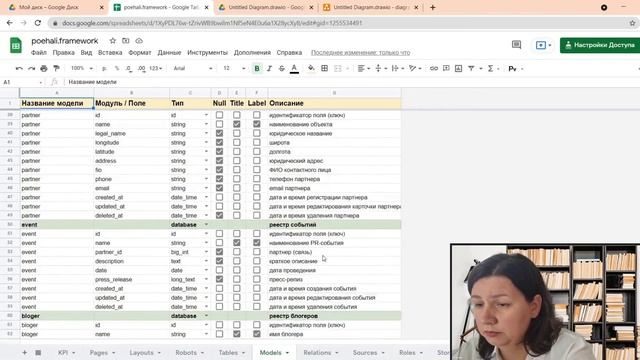Toggle Null checkbox for partner phone
The width and height of the screenshot is (640, 360).
219,179
